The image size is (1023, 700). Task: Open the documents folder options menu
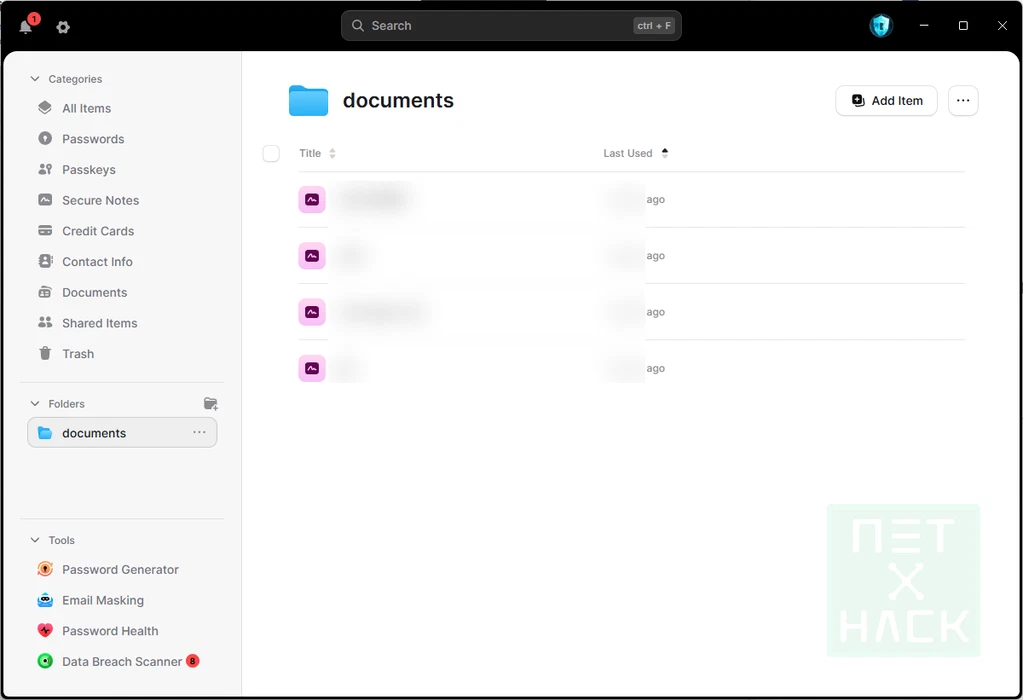[199, 433]
